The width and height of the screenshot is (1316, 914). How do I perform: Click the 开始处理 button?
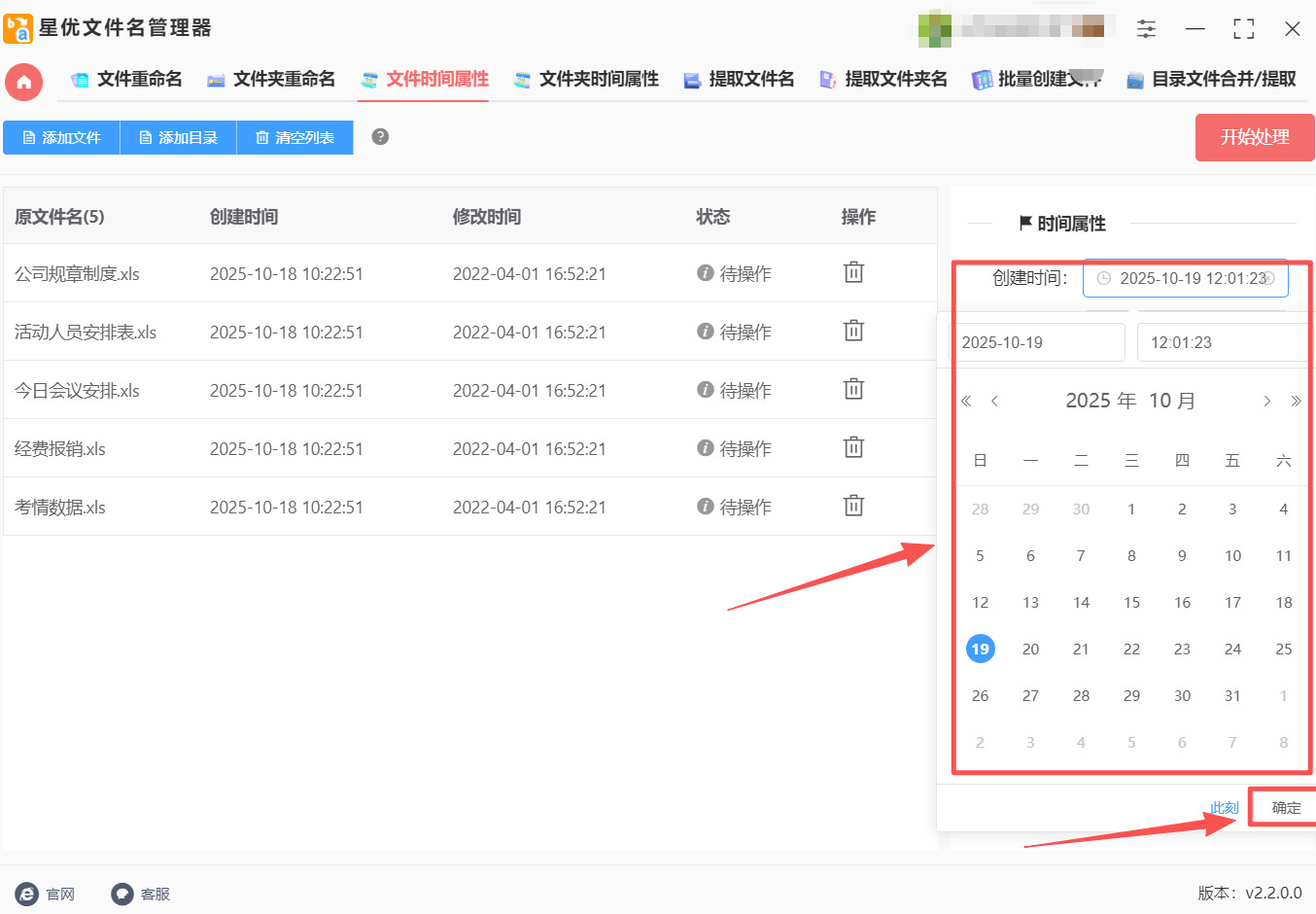pos(1254,137)
